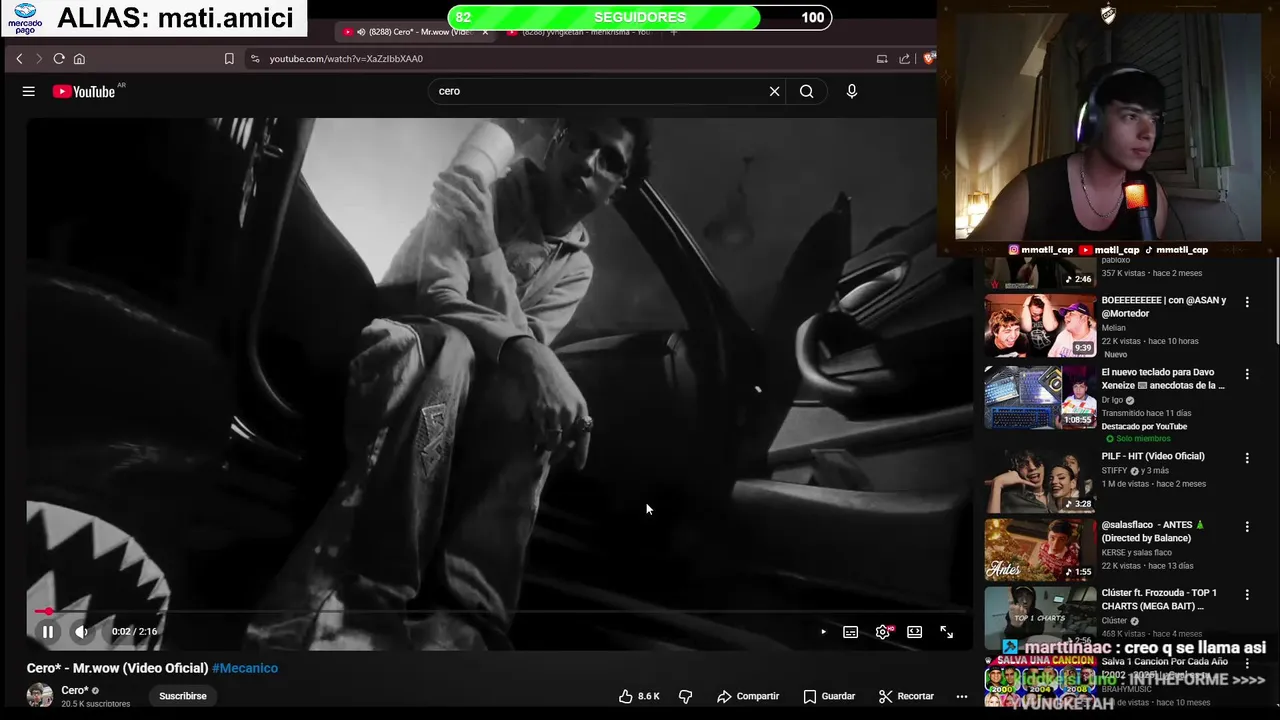Click the title PILF - HIT (Video Oficial)
The image size is (1280, 720).
pyautogui.click(x=1153, y=456)
